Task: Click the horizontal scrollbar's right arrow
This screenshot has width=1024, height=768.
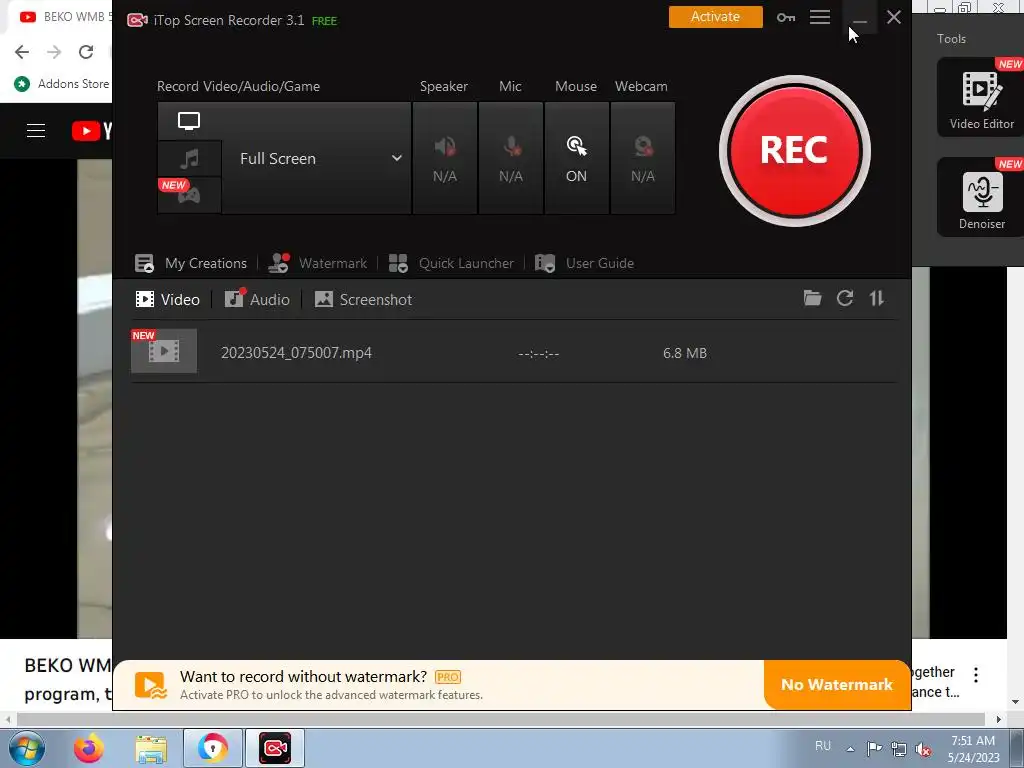Action: 999,720
